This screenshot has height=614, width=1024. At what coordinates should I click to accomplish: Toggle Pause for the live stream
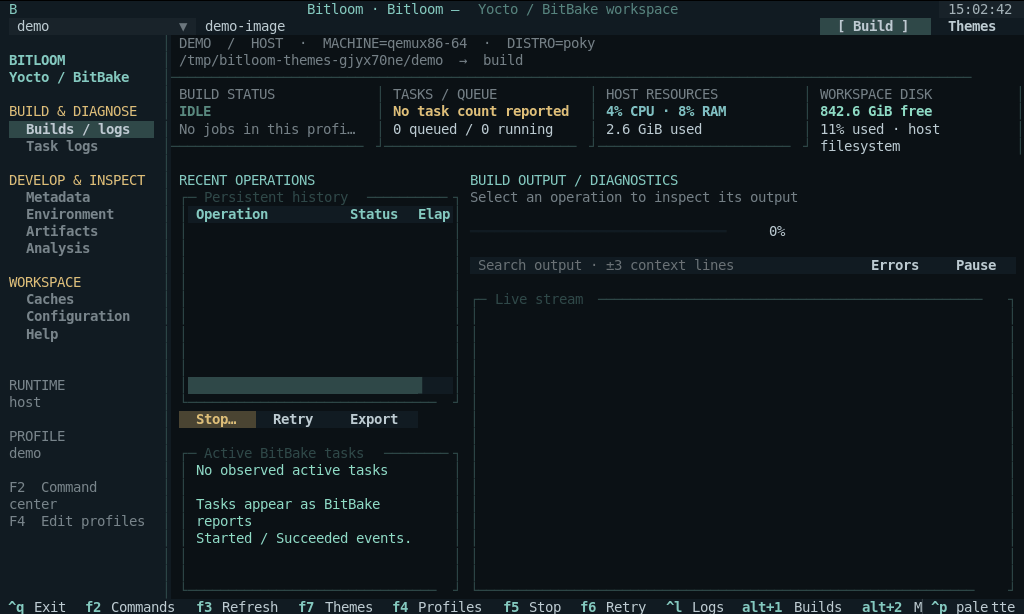point(976,265)
